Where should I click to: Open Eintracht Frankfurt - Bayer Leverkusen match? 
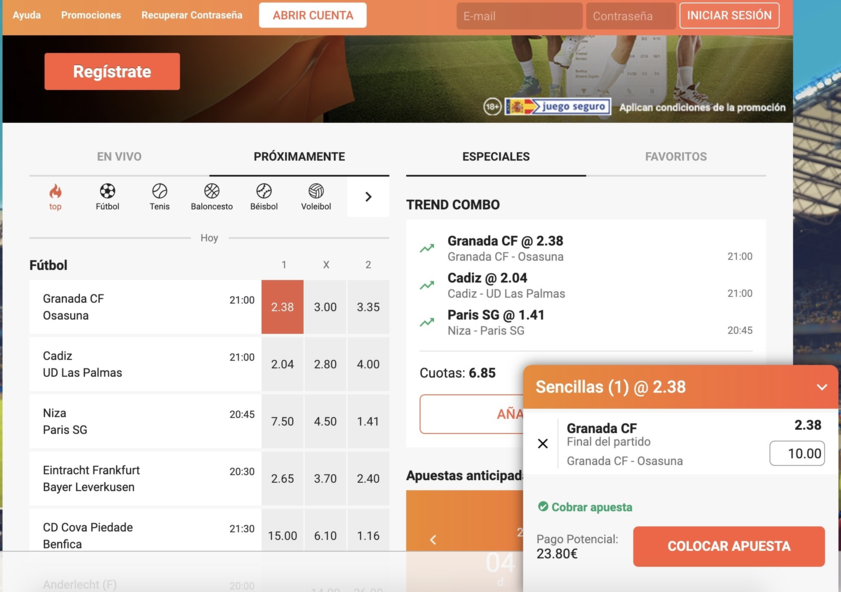point(145,478)
